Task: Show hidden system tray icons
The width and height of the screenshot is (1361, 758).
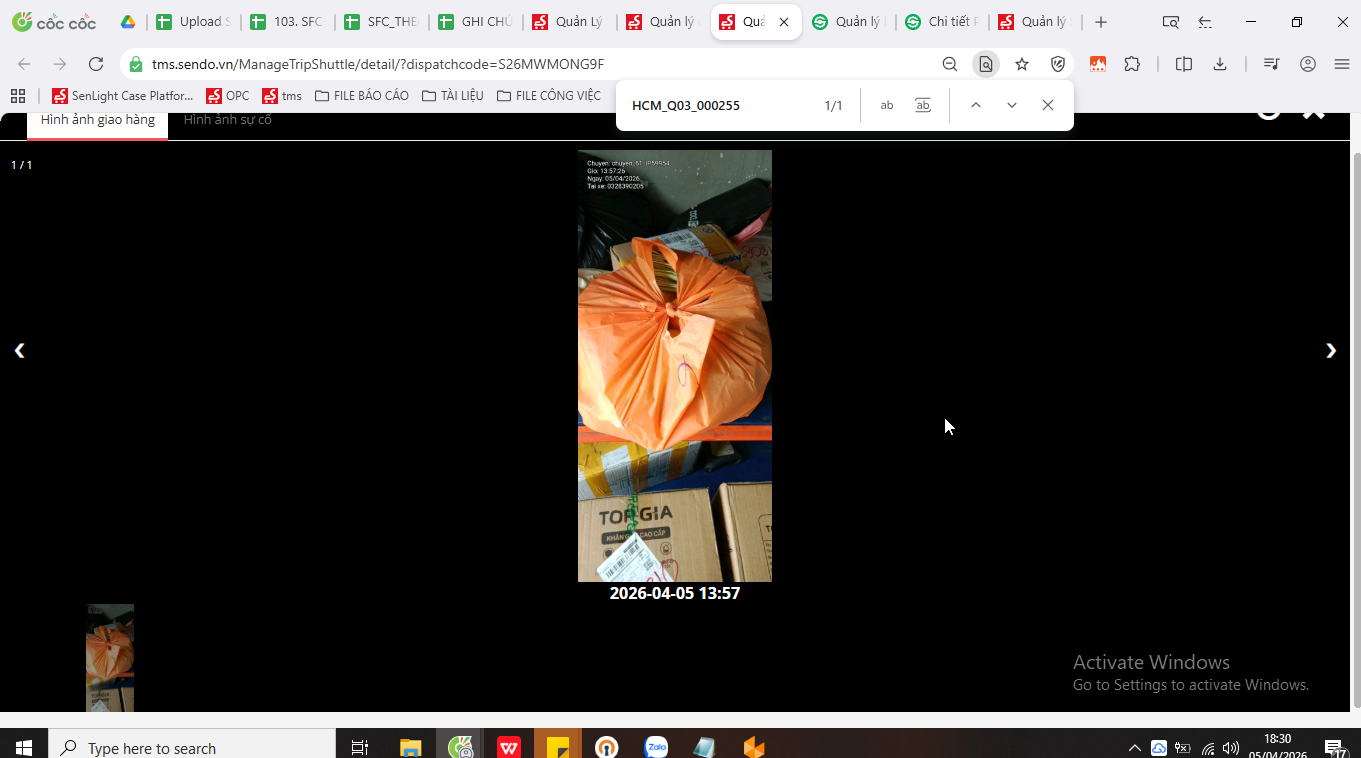Action: click(1135, 747)
